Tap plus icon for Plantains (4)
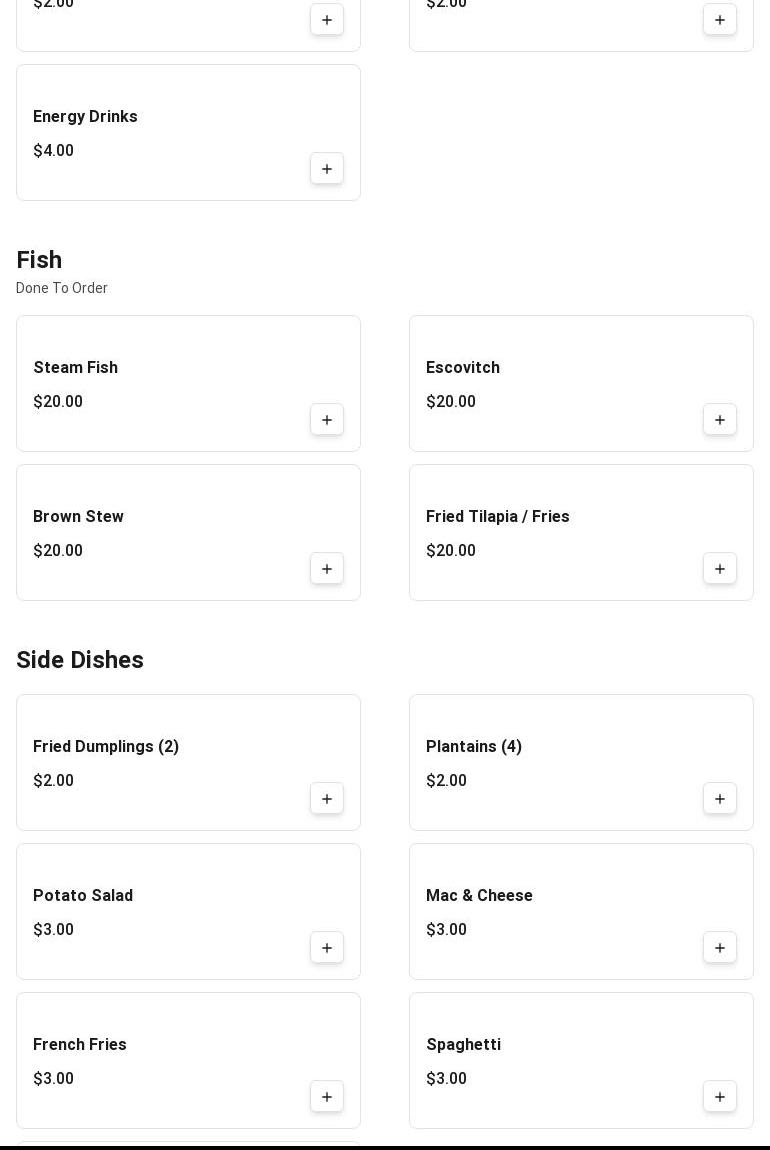This screenshot has width=770, height=1150. click(720, 799)
